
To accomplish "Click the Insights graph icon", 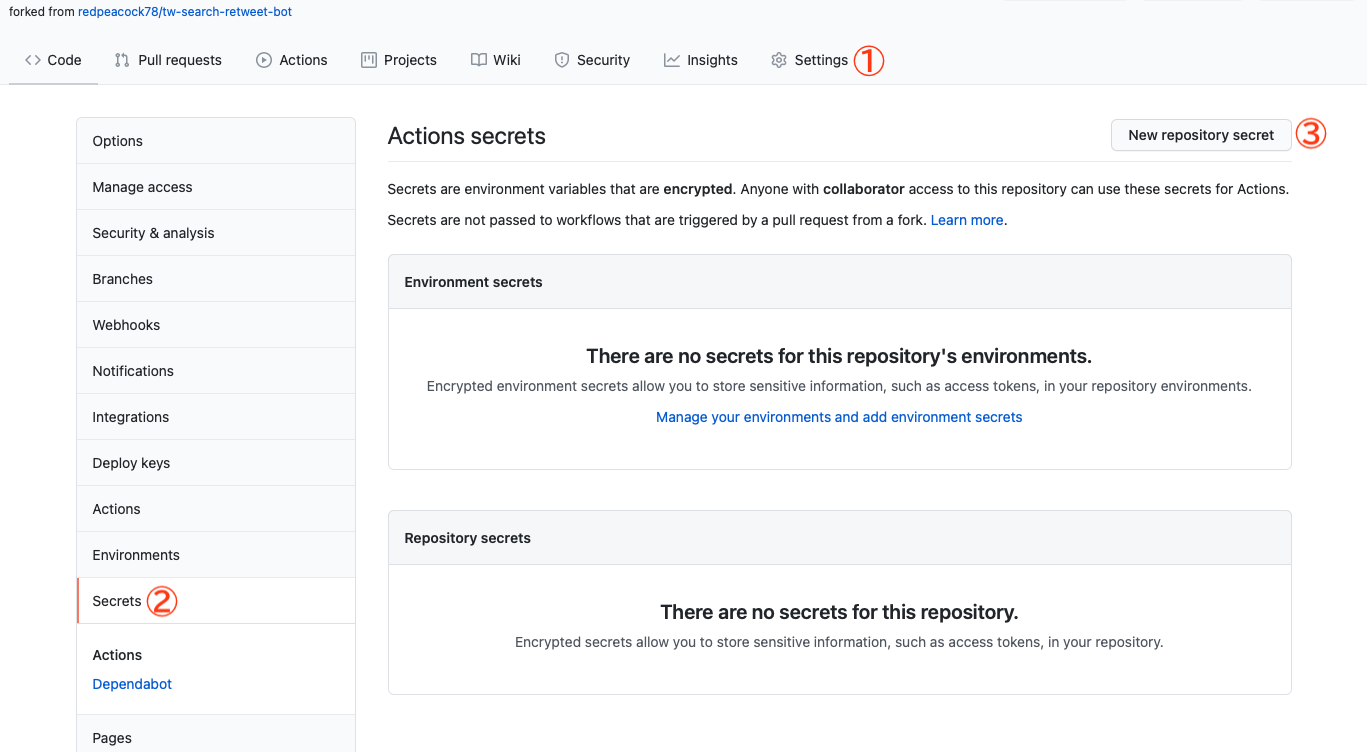I will coord(672,60).
